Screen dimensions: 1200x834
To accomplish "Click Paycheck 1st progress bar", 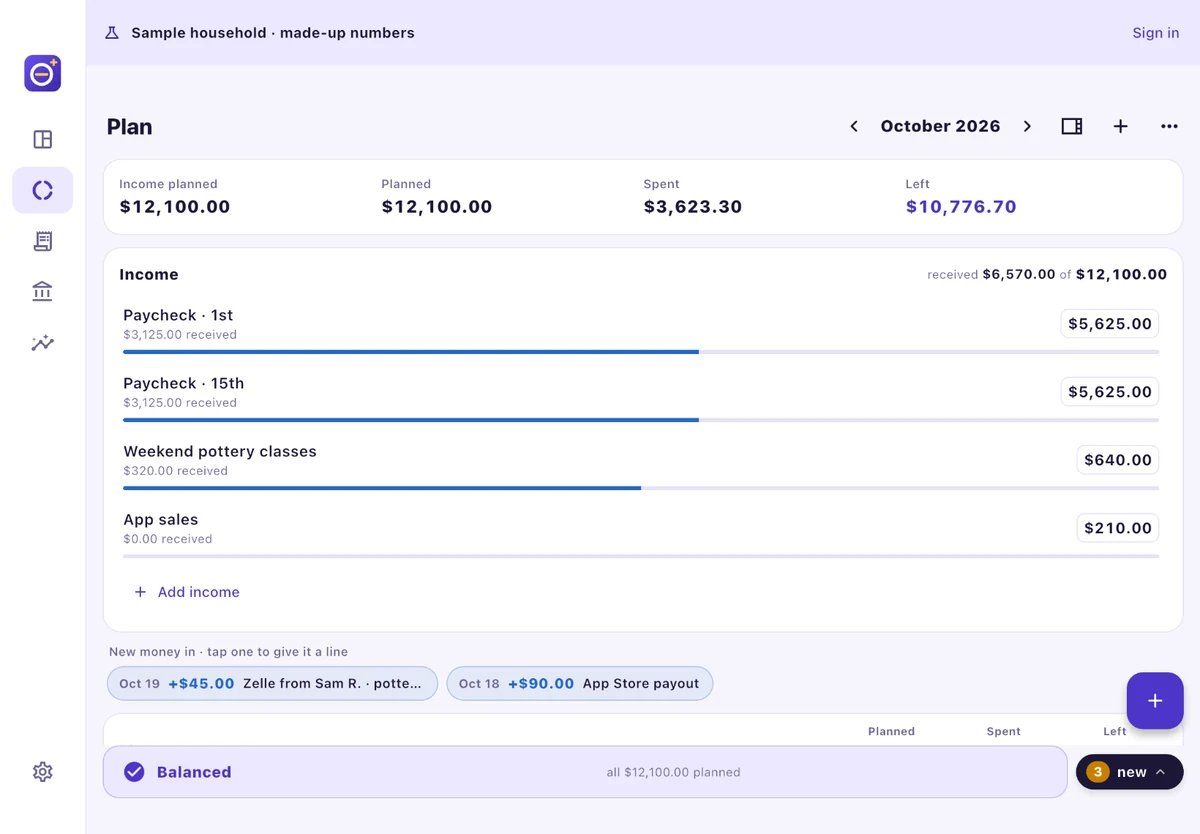I will point(641,352).
